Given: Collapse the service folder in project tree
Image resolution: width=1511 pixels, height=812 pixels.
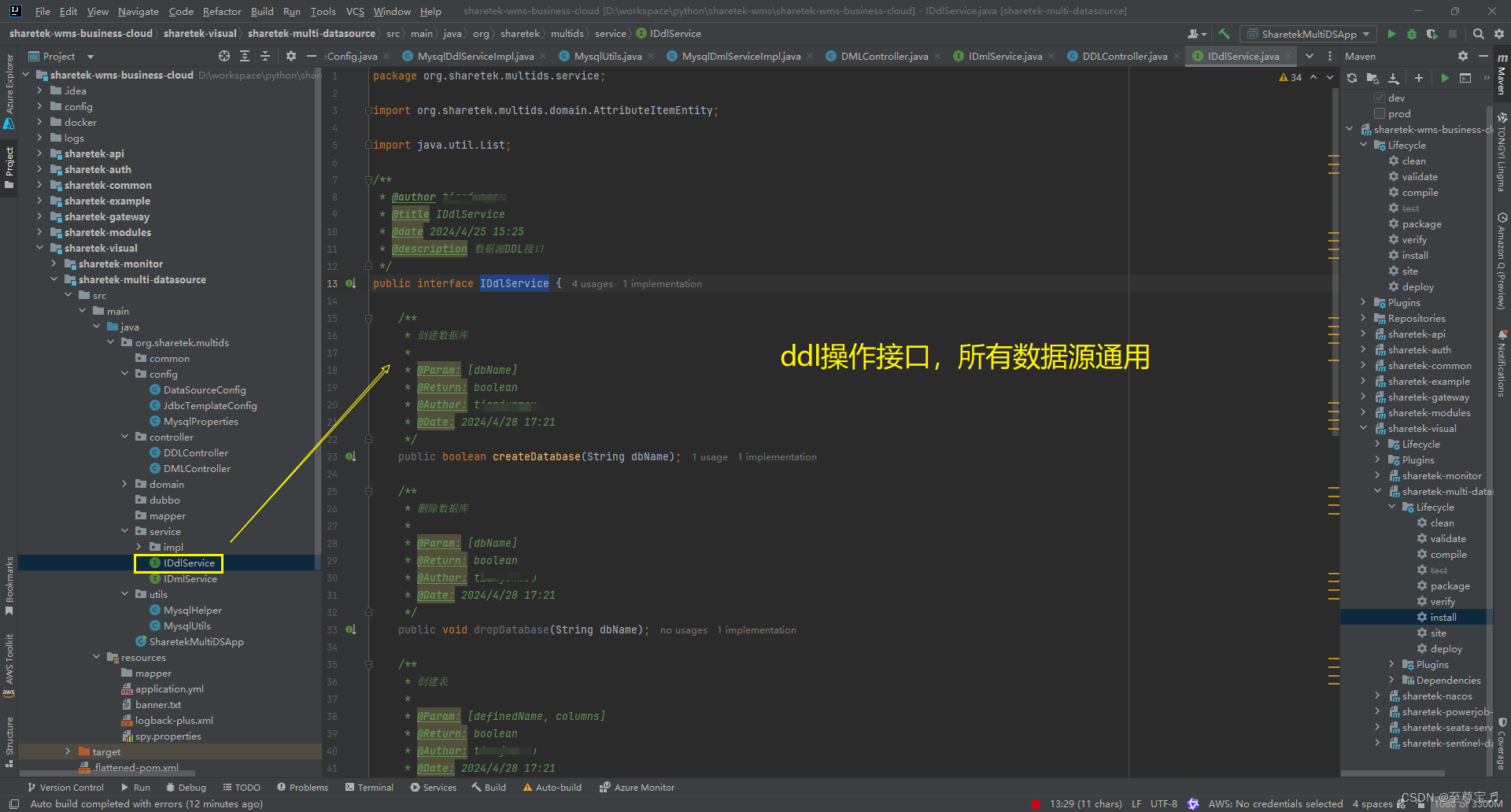Looking at the screenshot, I should (x=124, y=531).
